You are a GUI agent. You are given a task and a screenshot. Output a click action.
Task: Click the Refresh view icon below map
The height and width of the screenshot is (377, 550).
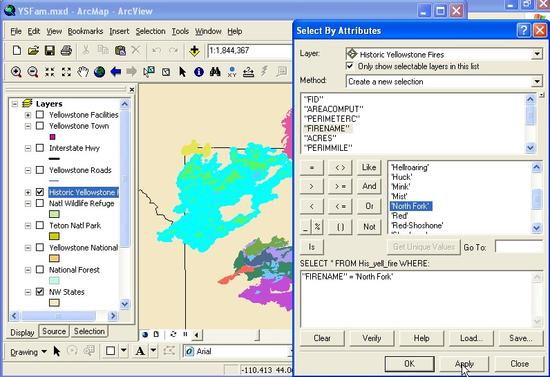tap(173, 334)
